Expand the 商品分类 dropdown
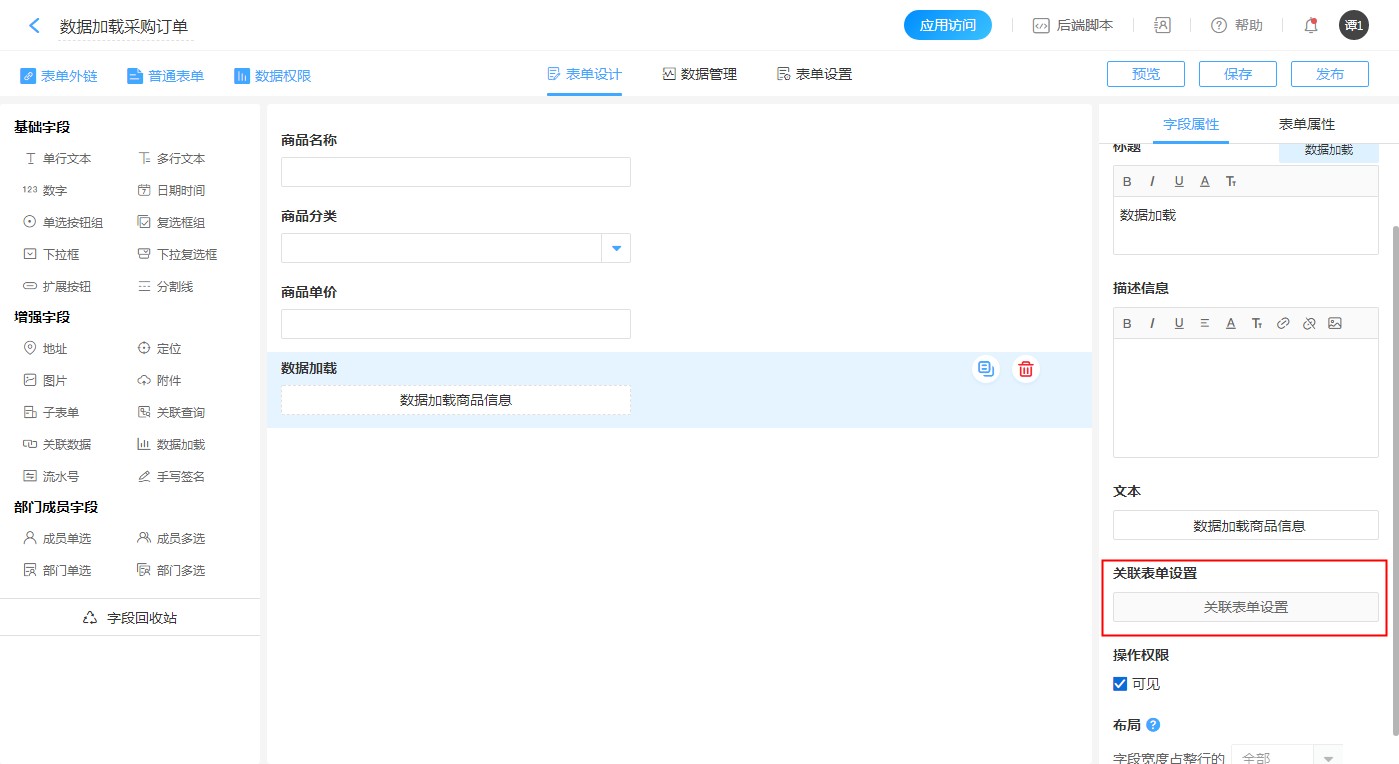 [x=616, y=248]
